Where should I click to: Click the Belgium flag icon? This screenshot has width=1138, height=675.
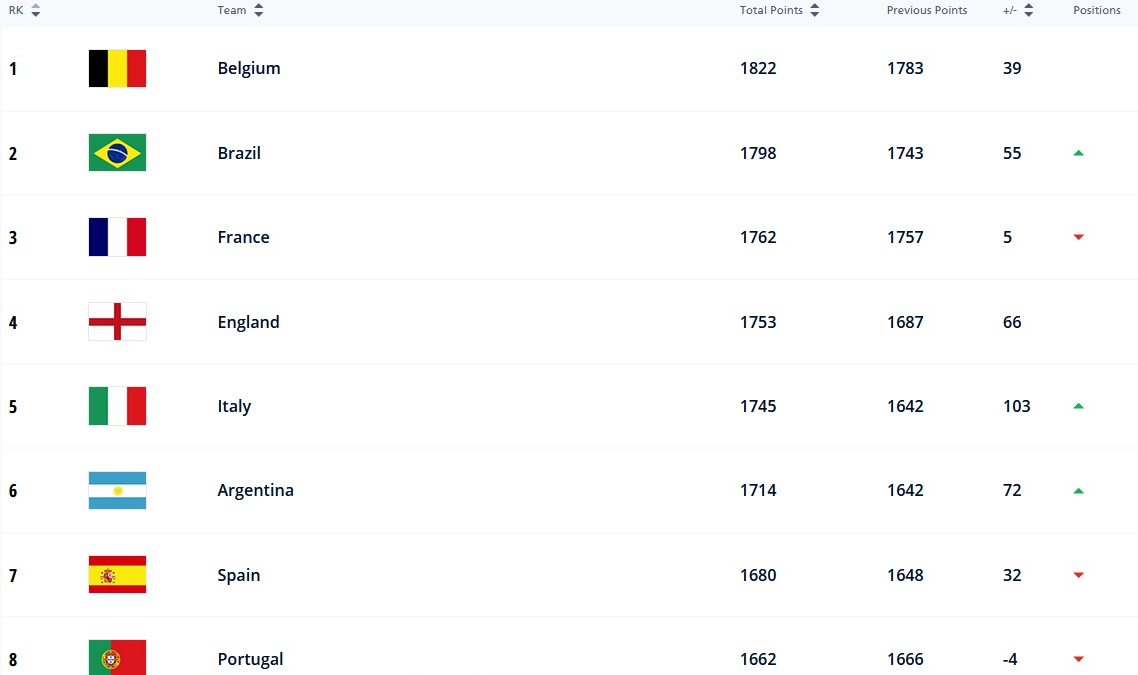click(117, 69)
